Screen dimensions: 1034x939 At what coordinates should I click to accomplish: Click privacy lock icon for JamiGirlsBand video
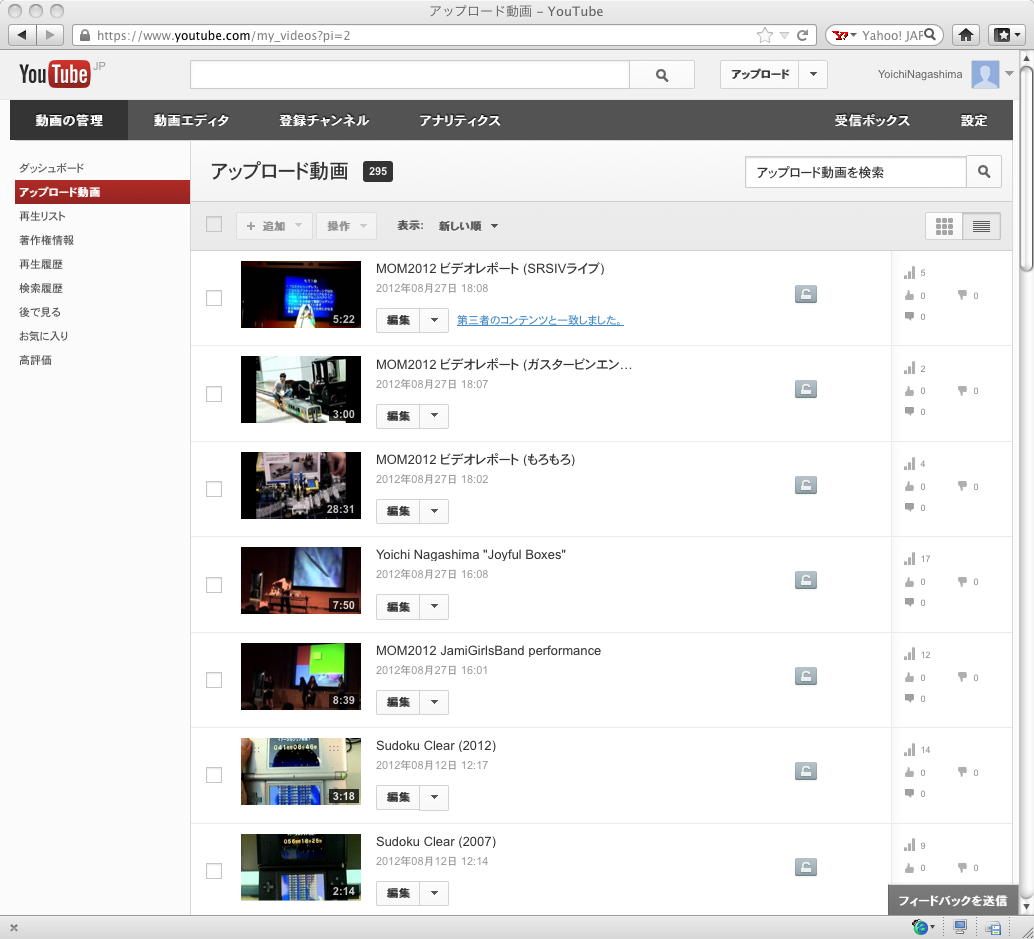[x=806, y=676]
